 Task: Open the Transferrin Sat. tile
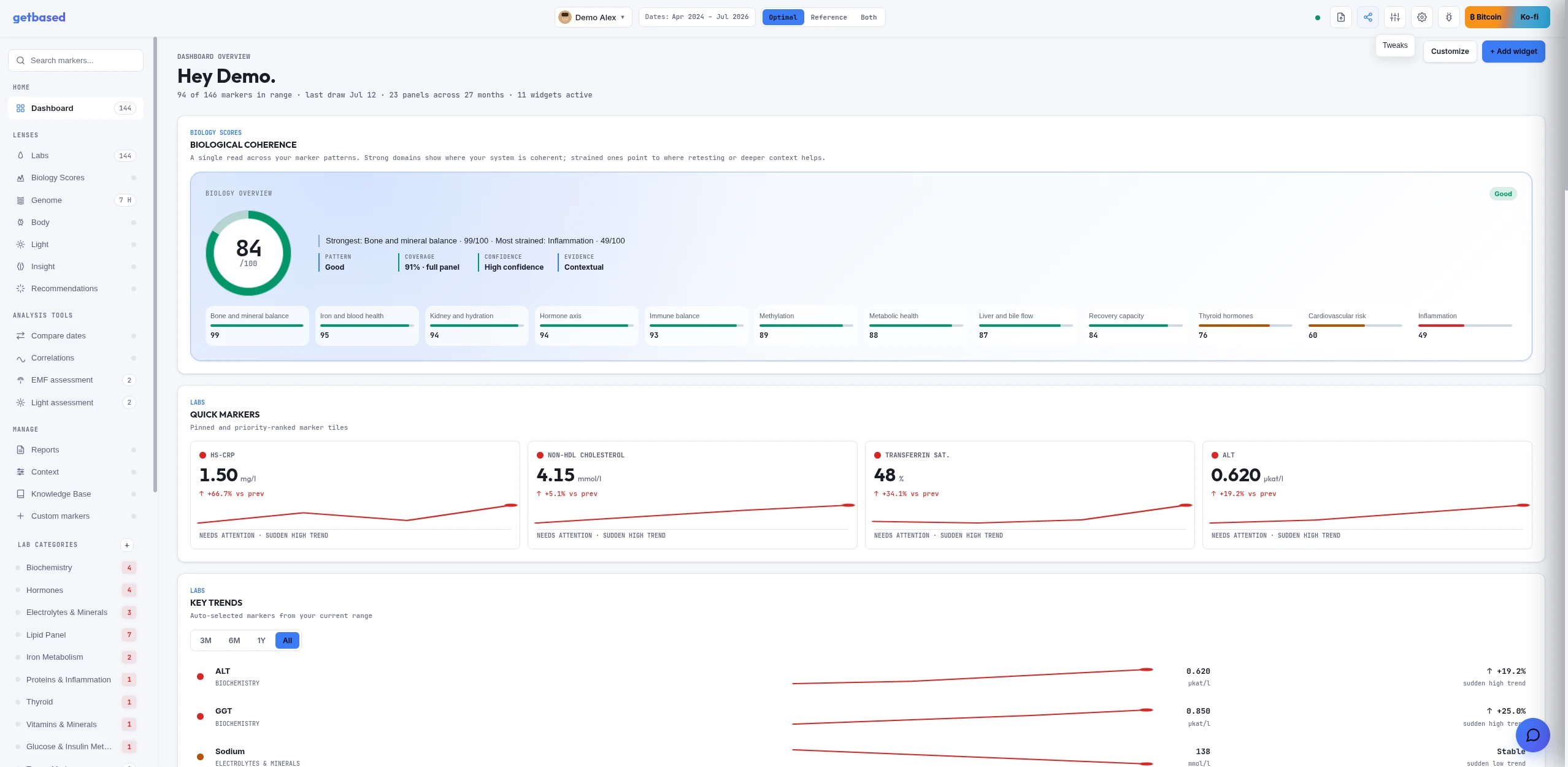tap(1029, 495)
